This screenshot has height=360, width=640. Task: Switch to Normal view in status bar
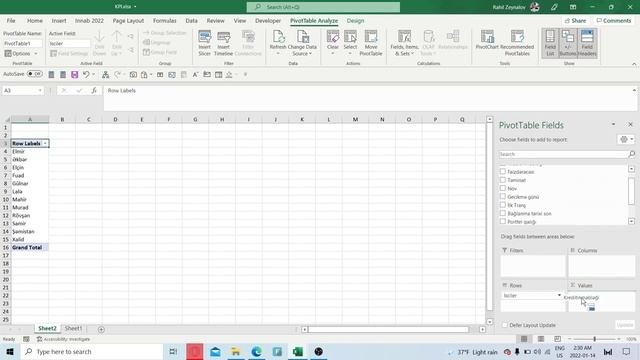click(524, 339)
